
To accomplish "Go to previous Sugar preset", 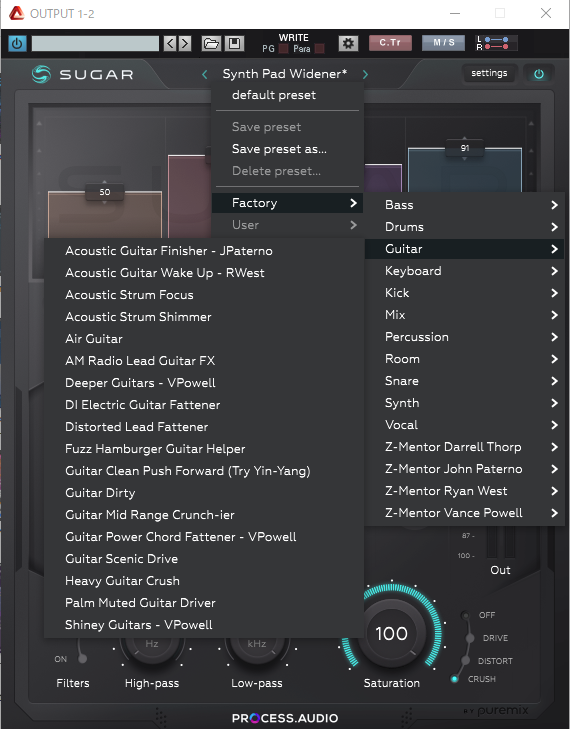I will click(205, 74).
